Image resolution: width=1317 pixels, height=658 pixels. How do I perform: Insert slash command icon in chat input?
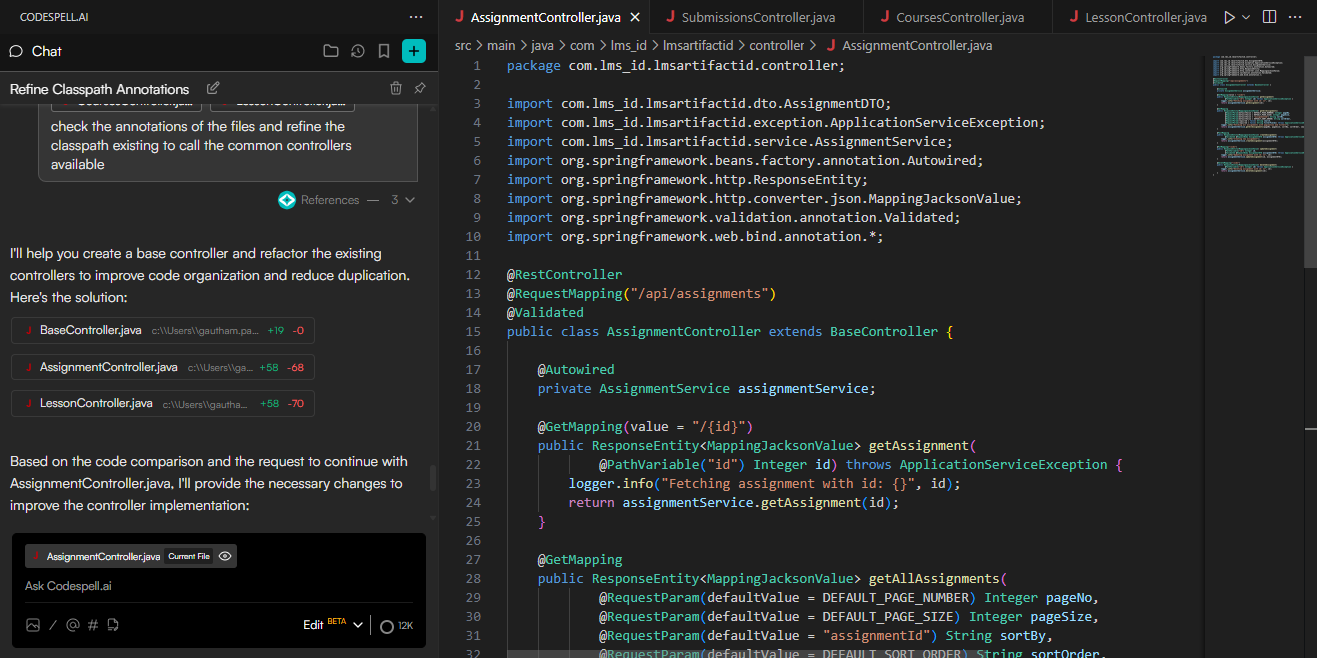pyautogui.click(x=53, y=625)
